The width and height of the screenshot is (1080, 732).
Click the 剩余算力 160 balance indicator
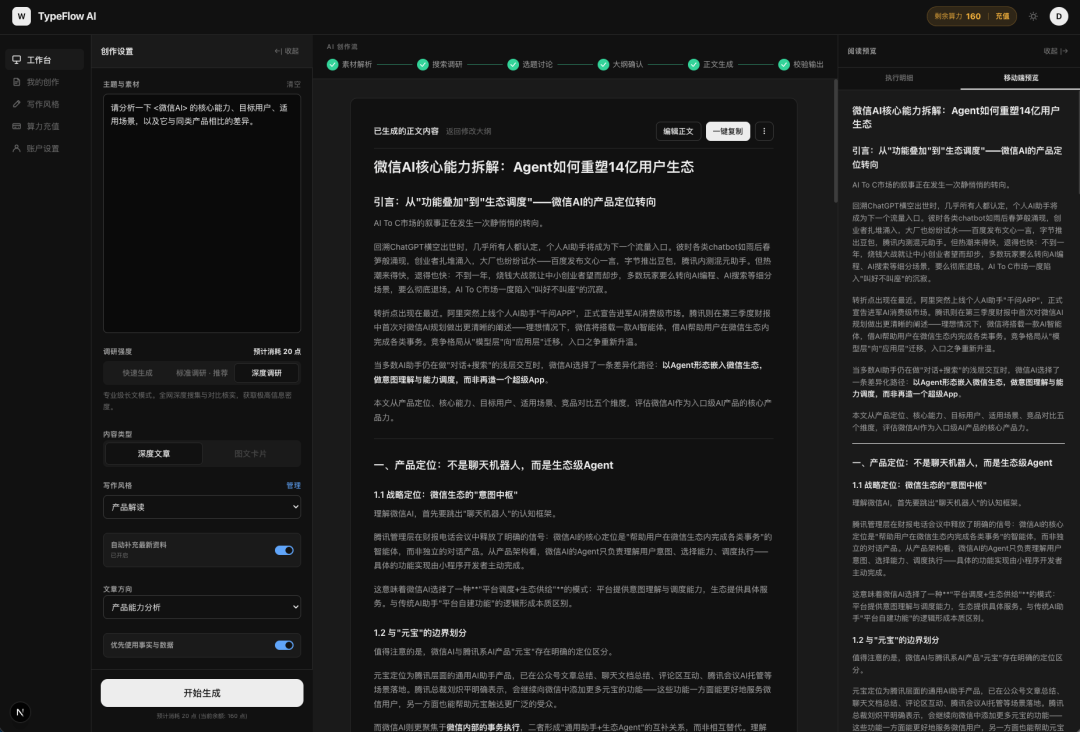point(957,16)
